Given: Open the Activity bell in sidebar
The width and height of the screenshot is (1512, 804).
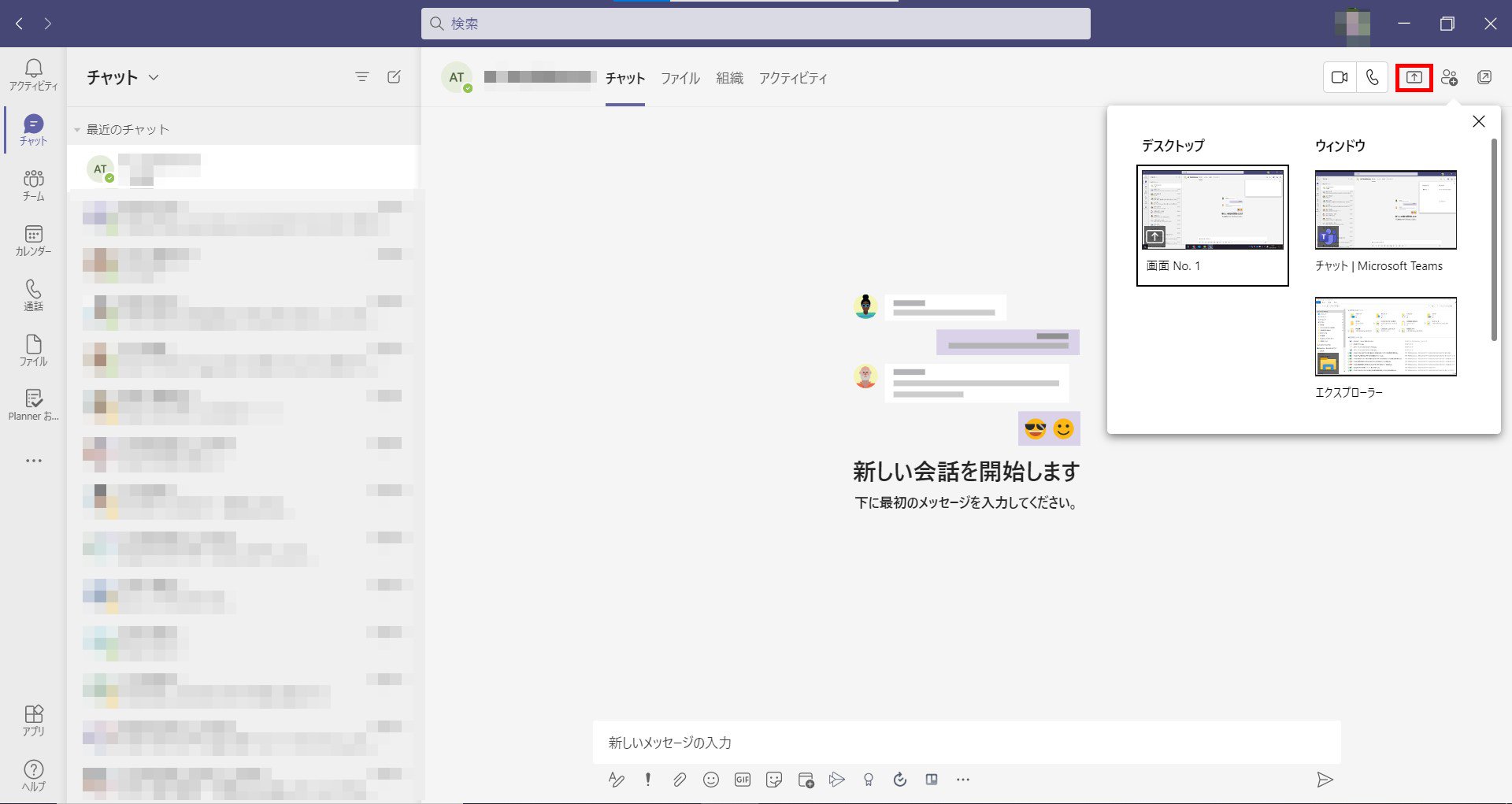Looking at the screenshot, I should click(x=33, y=75).
